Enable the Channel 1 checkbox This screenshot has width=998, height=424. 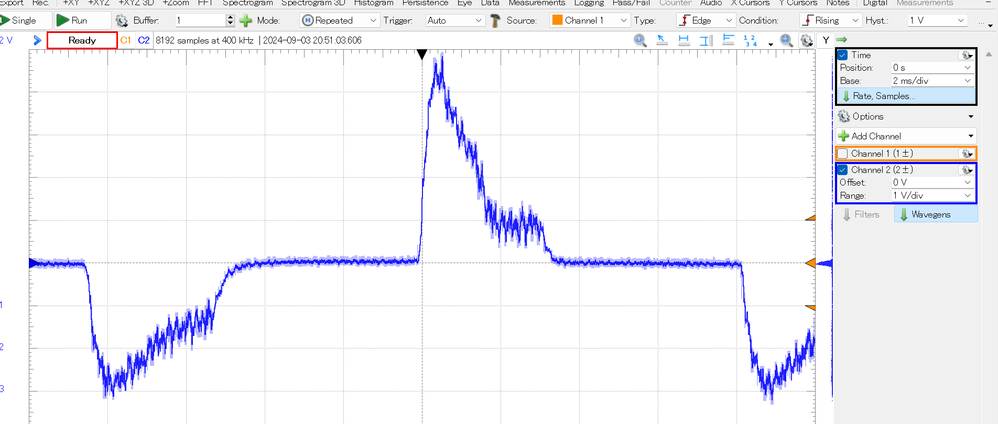pyautogui.click(x=843, y=153)
